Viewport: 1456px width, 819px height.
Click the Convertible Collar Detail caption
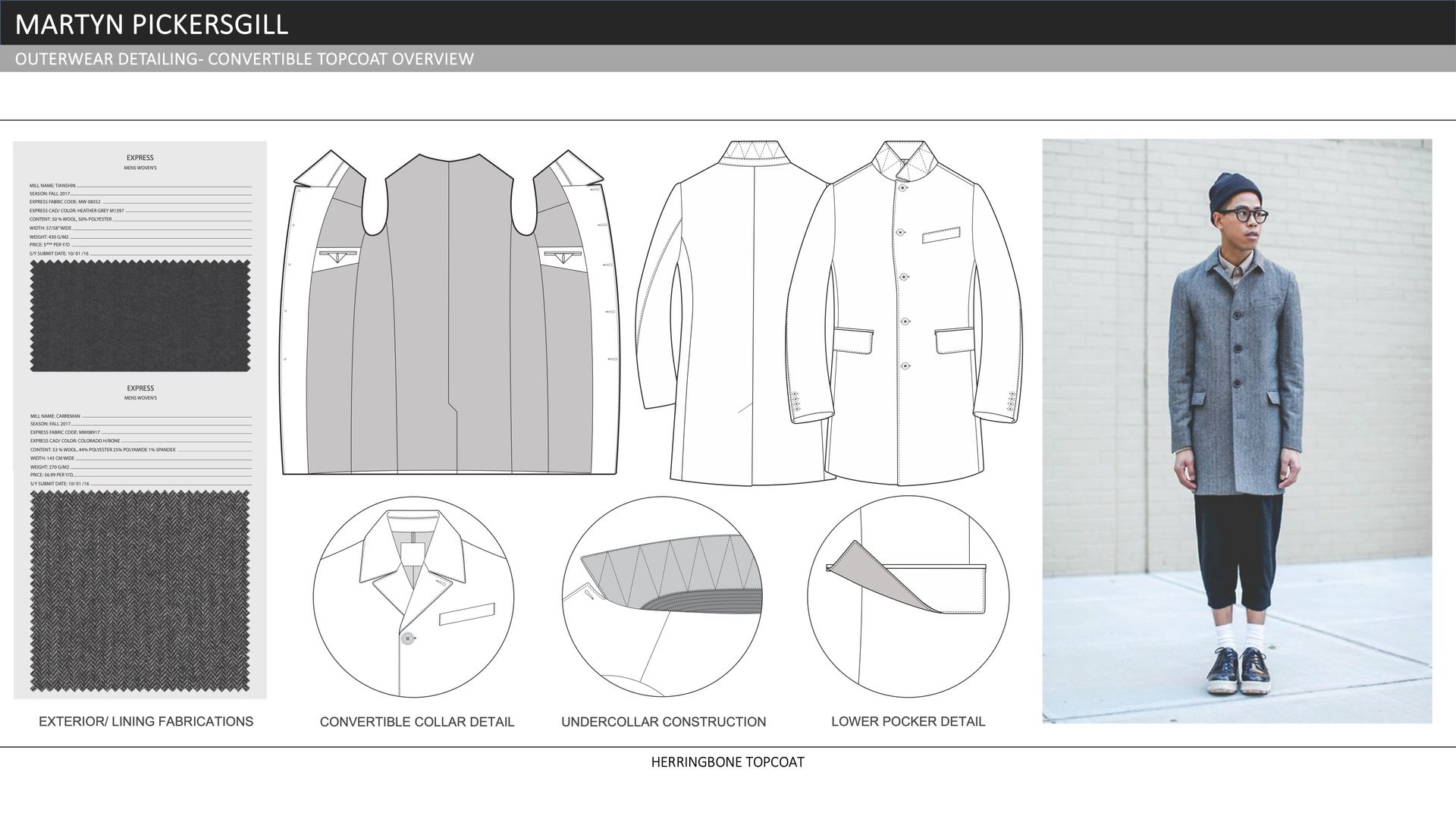(417, 722)
